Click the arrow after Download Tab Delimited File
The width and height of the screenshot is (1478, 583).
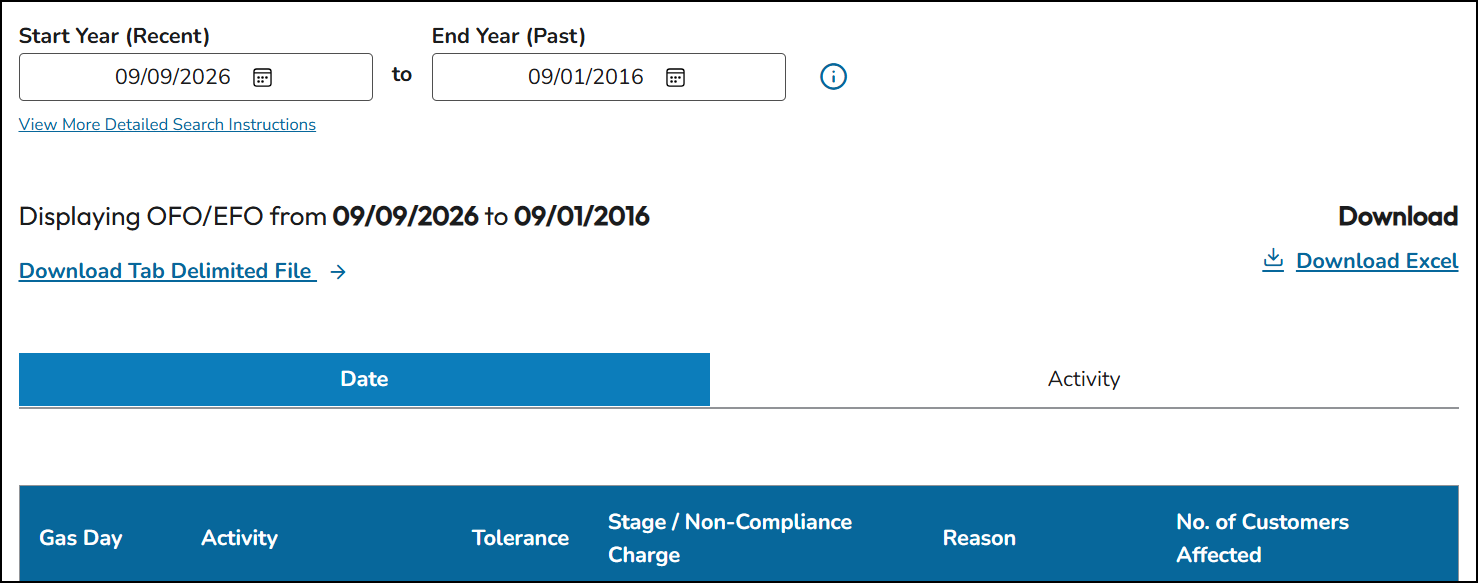tap(338, 271)
